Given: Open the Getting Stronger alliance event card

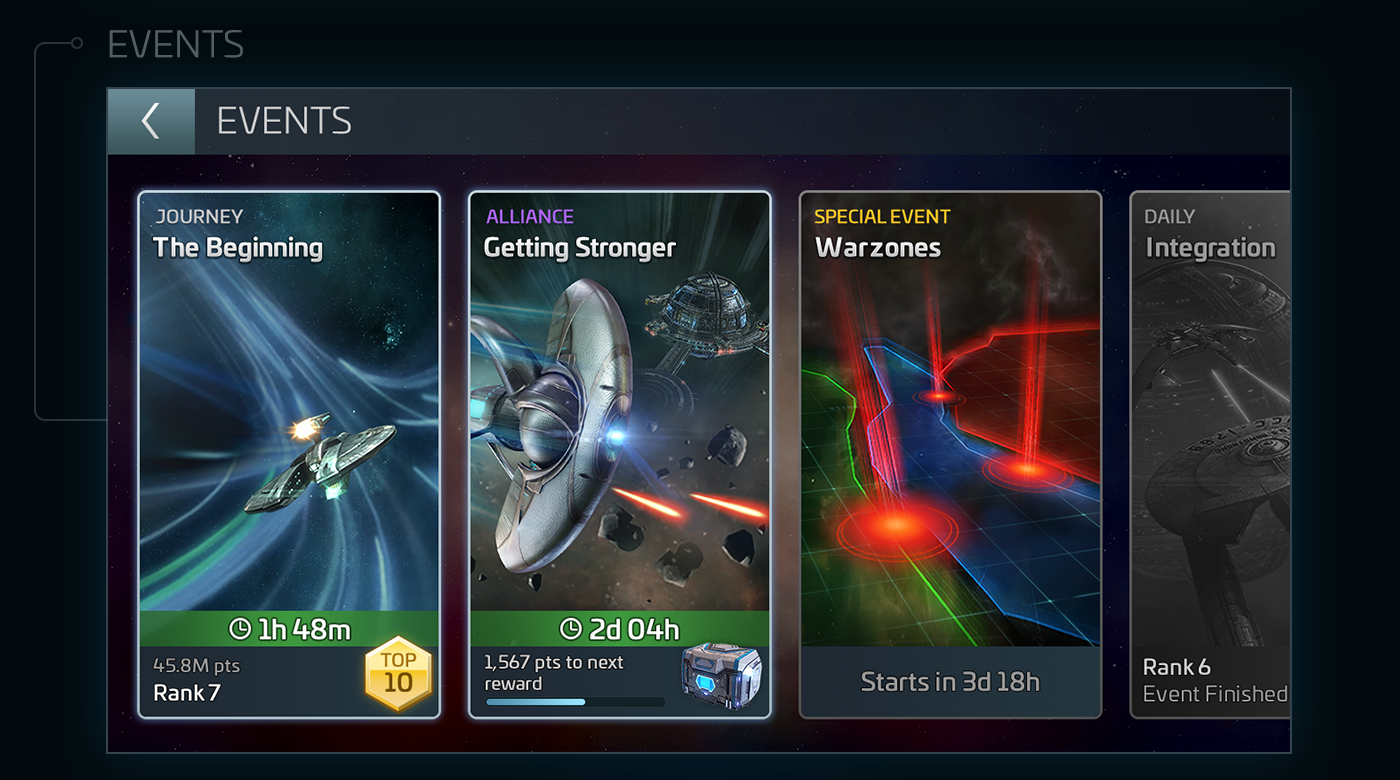Looking at the screenshot, I should pos(620,455).
